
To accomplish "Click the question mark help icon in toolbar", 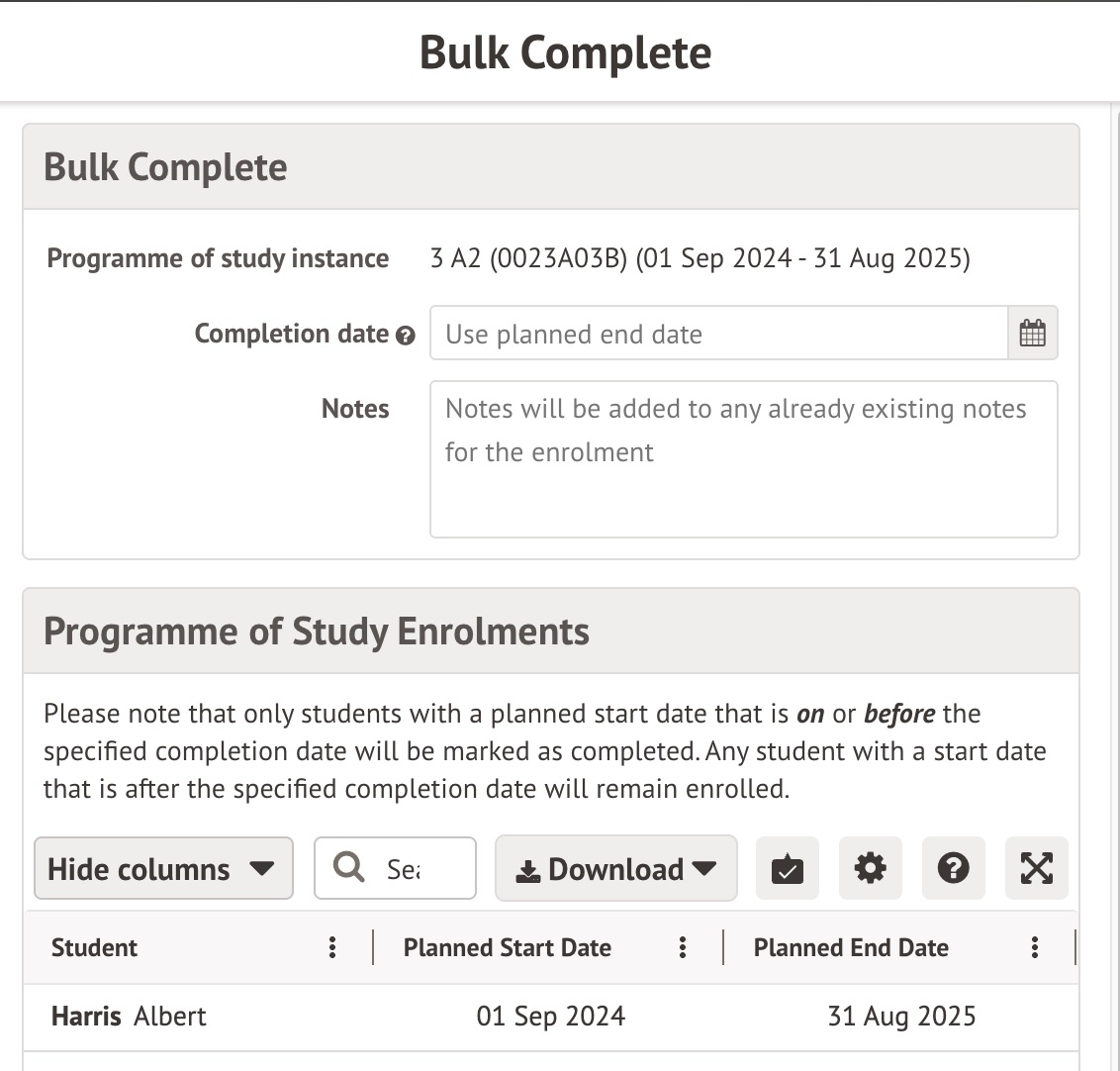I will pyautogui.click(x=953, y=869).
